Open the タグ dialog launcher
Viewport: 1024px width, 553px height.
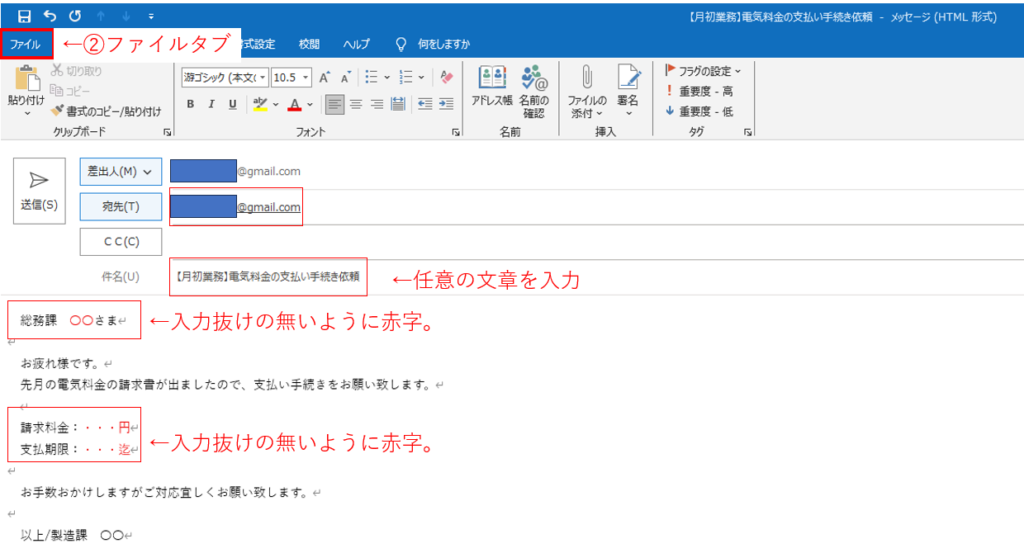(748, 132)
